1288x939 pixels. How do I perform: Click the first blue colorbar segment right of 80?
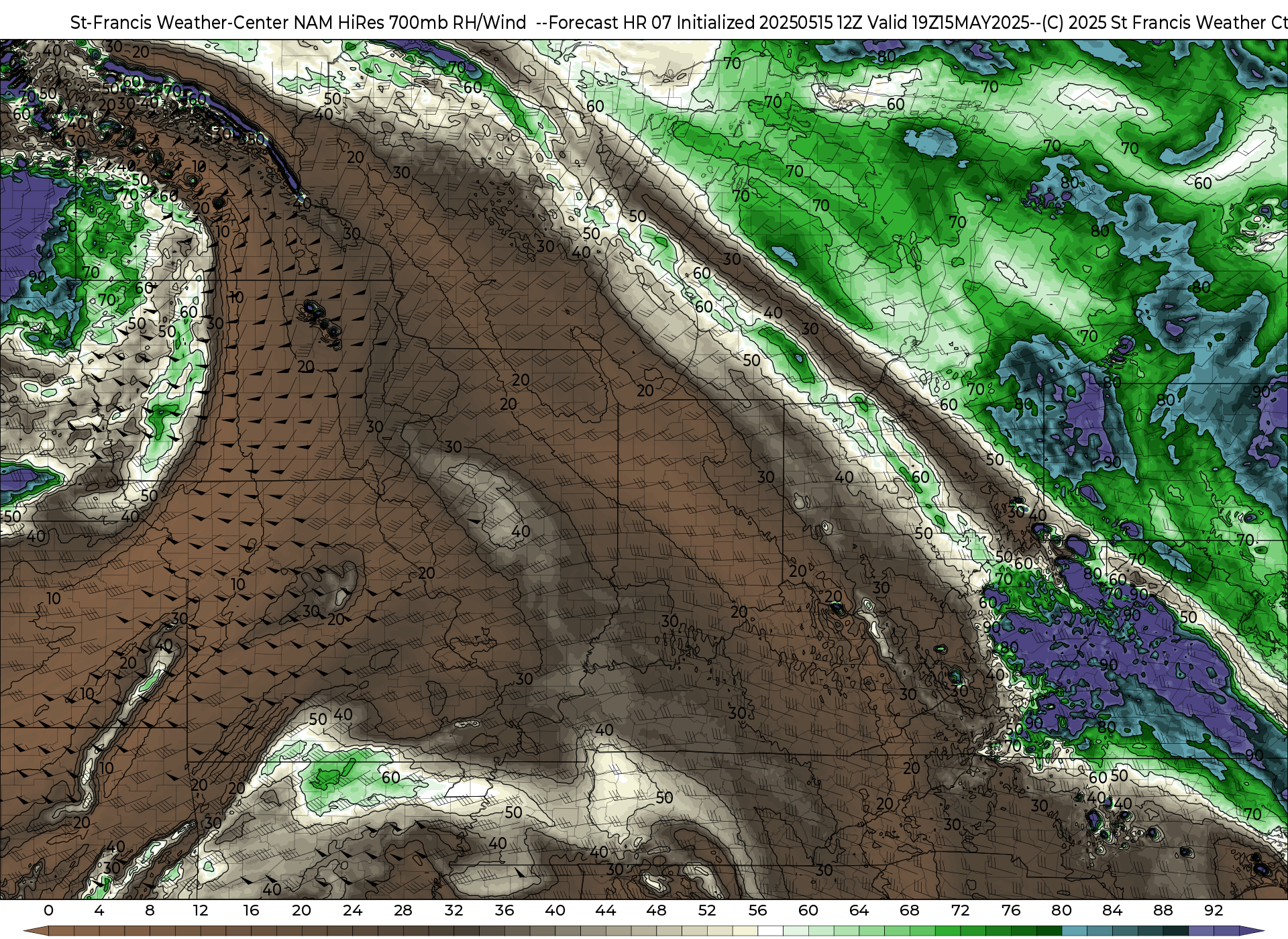coord(1074,931)
